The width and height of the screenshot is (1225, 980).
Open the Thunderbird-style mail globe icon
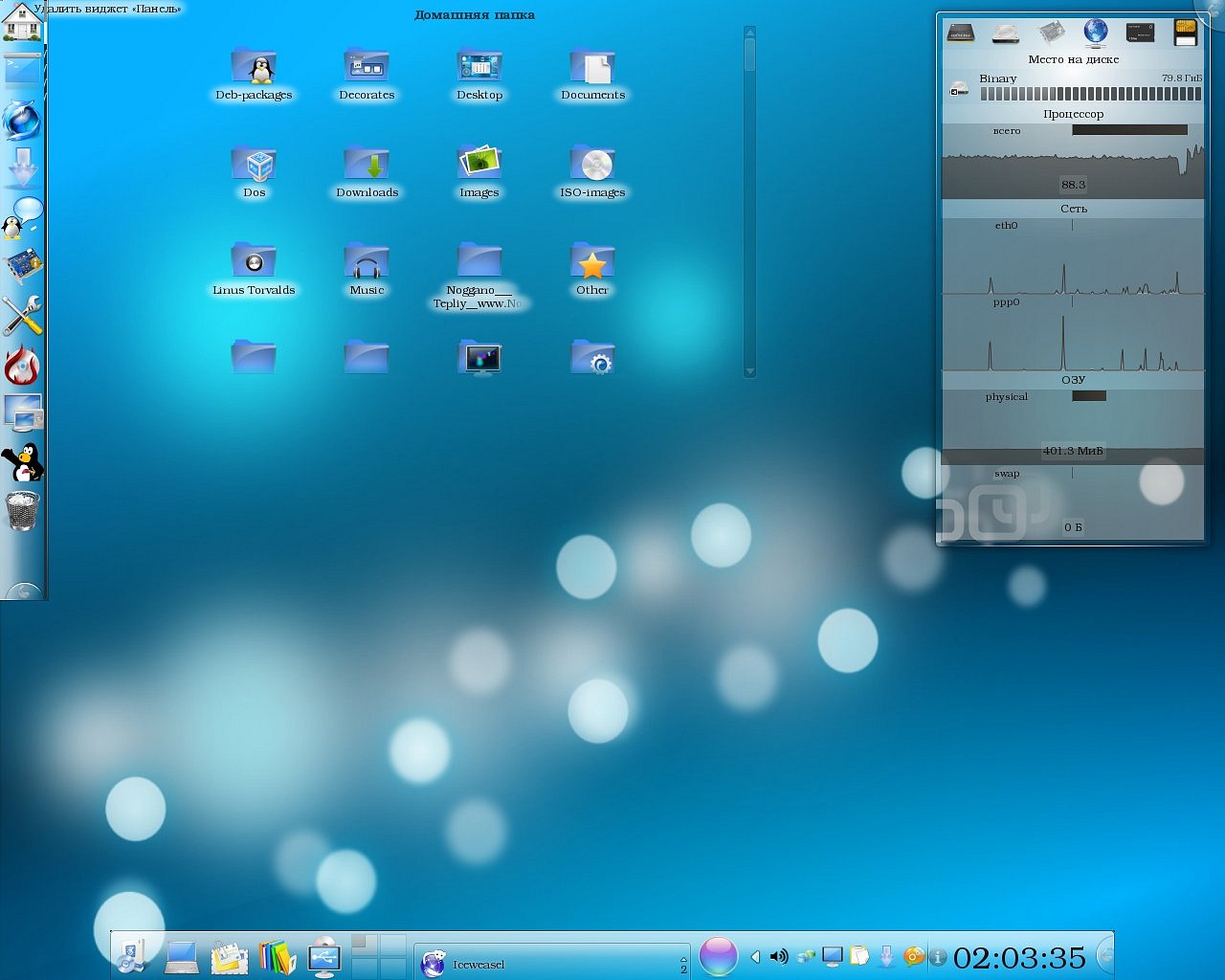[22, 122]
